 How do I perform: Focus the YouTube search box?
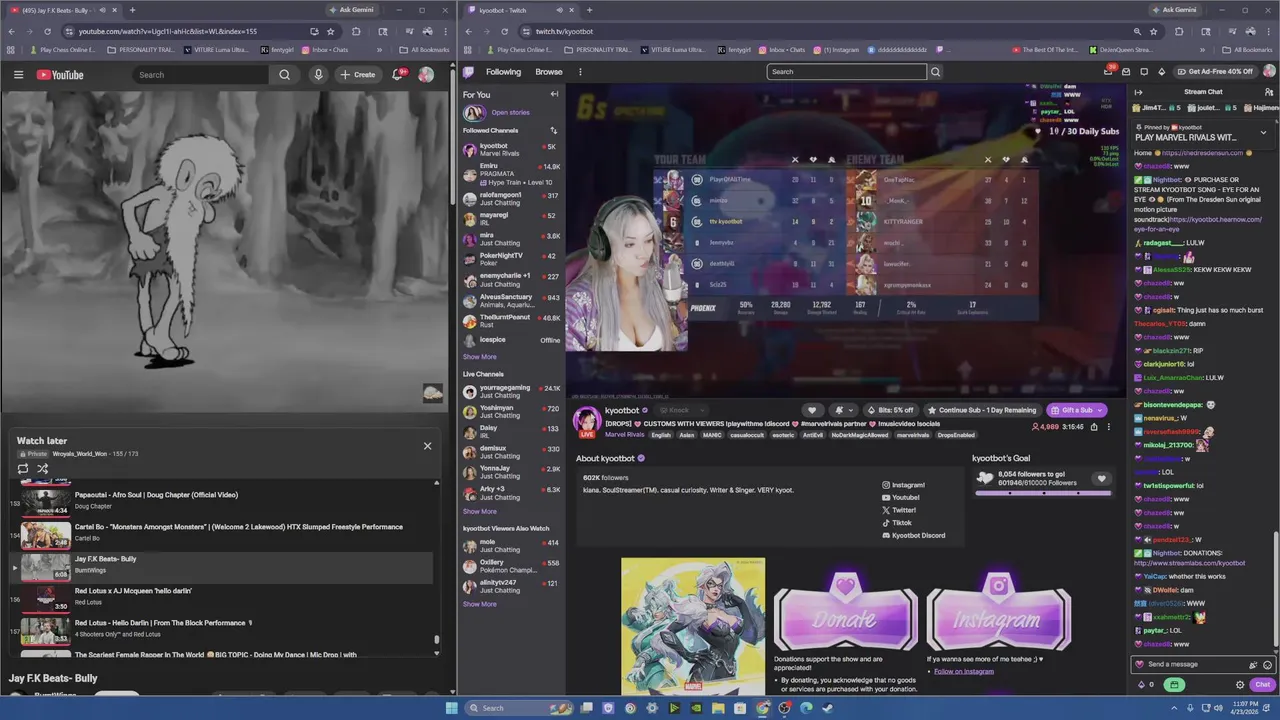point(200,75)
